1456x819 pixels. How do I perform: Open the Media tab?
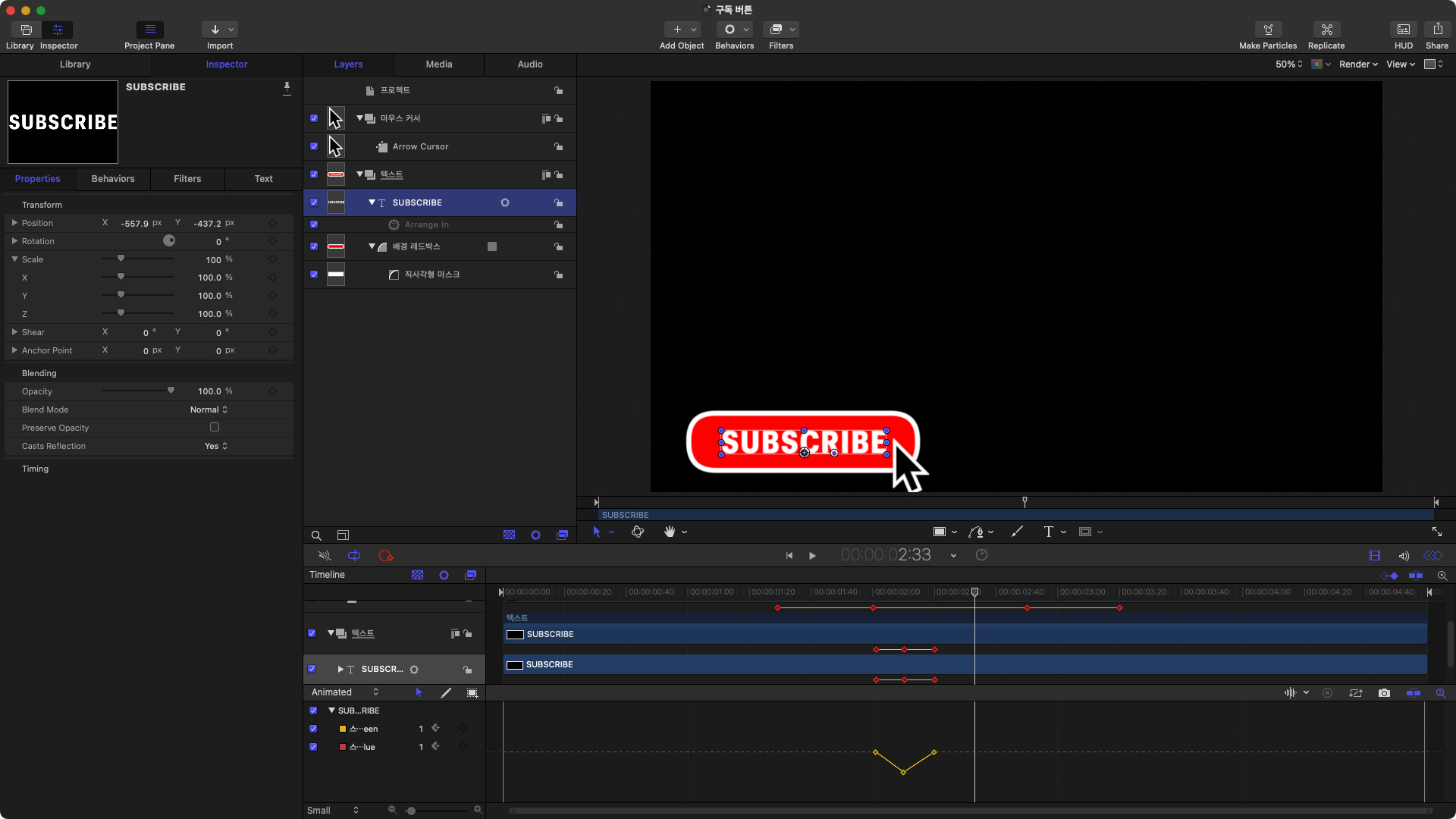point(438,64)
